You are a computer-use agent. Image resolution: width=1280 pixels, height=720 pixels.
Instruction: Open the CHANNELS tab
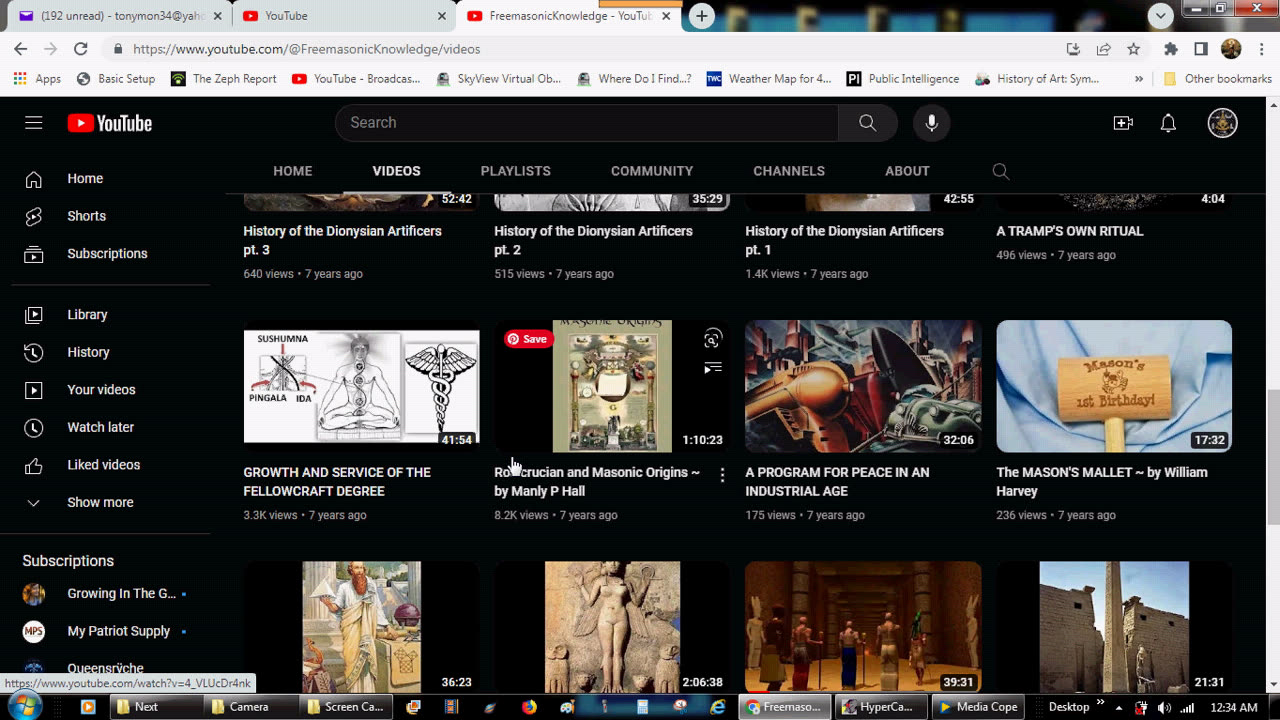789,171
